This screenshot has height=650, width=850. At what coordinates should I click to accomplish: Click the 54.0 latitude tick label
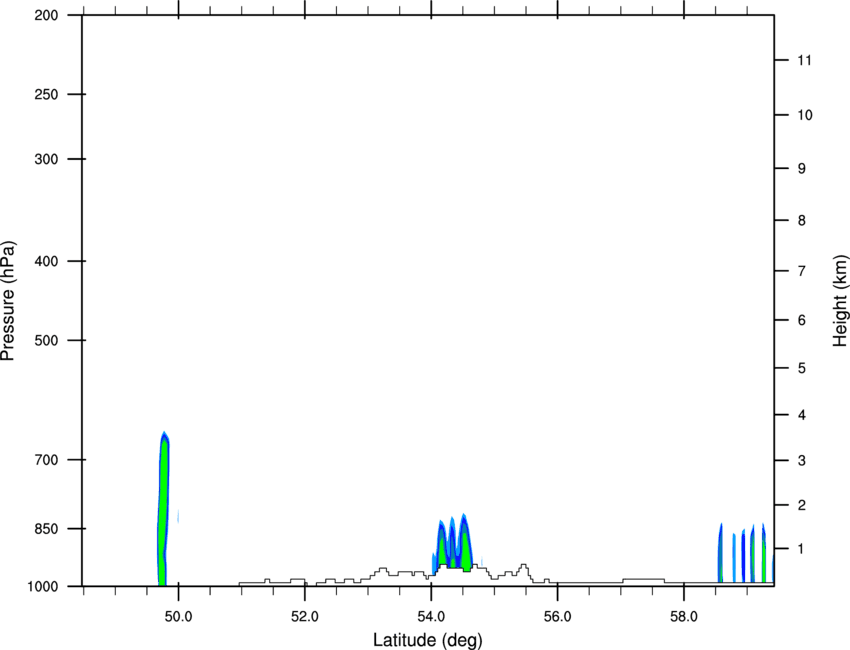(x=431, y=617)
